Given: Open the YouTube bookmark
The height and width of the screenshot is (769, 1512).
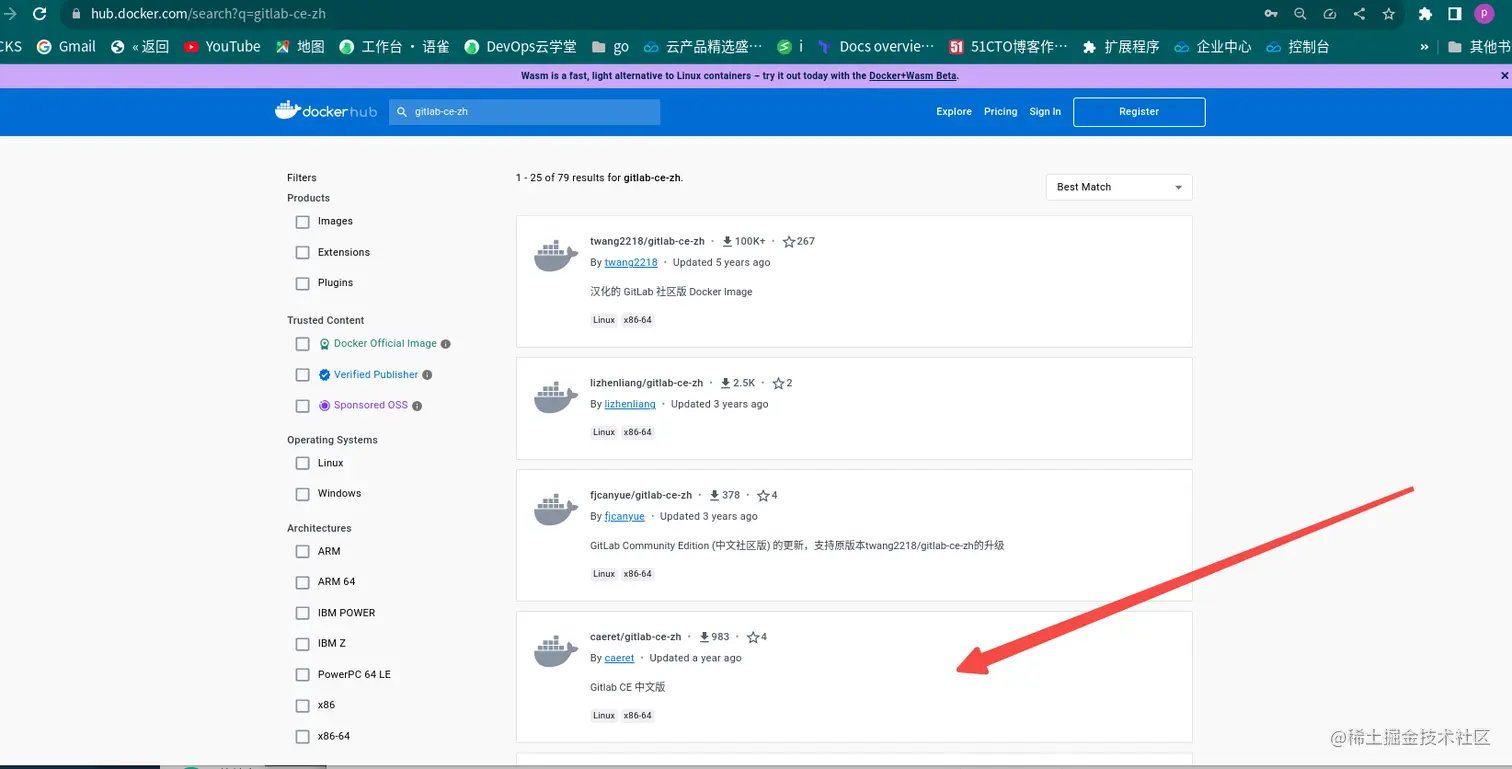Looking at the screenshot, I should pyautogui.click(x=222, y=46).
